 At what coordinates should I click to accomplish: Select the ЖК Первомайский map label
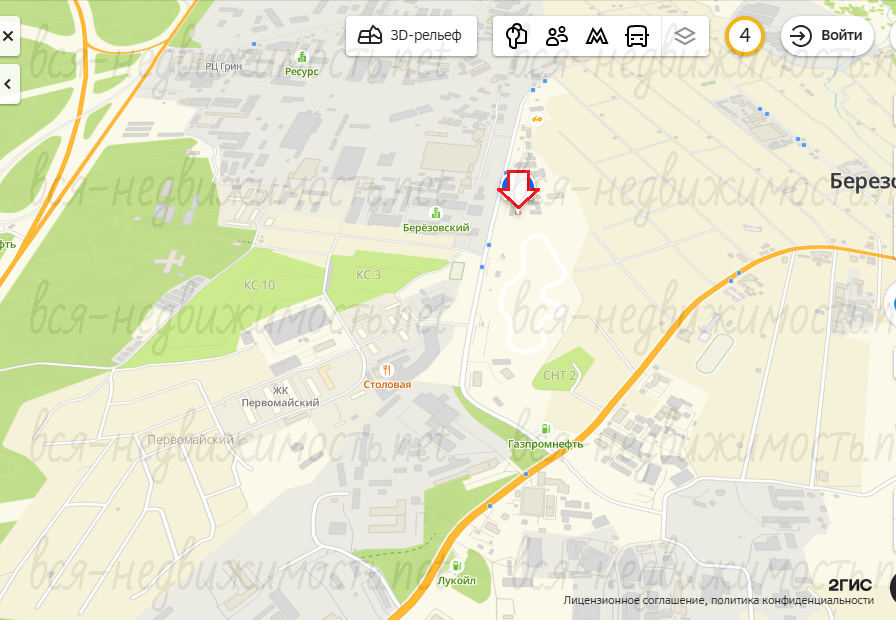tap(280, 397)
